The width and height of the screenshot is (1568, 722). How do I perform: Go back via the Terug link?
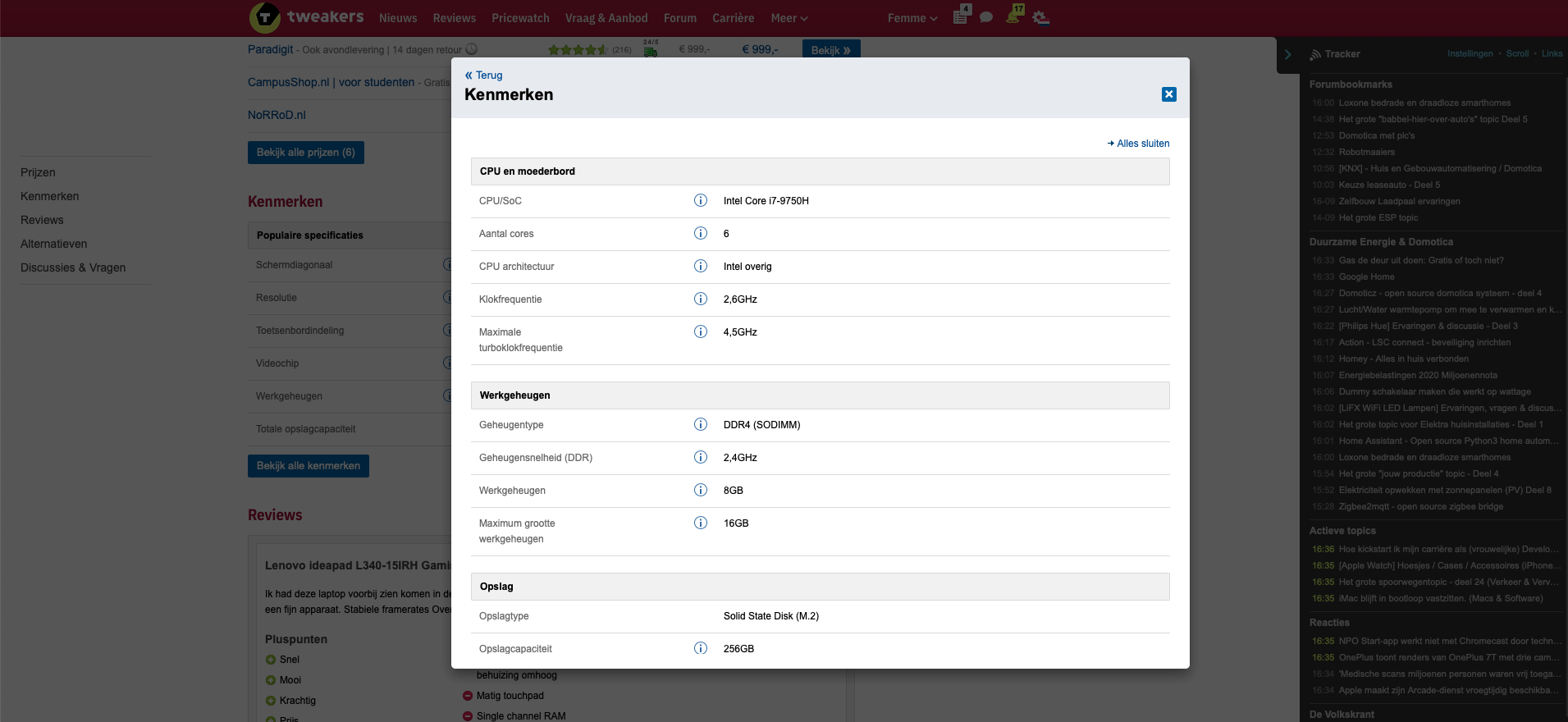(484, 75)
